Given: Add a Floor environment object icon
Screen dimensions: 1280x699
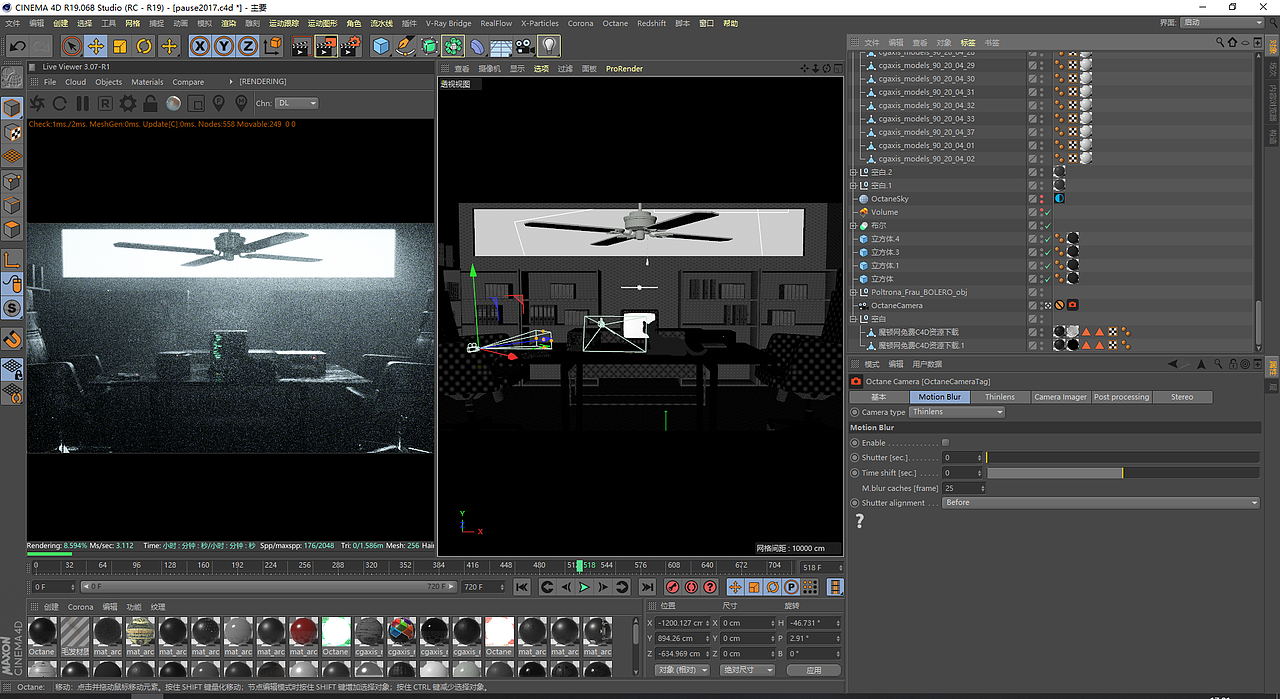Looking at the screenshot, I should [x=501, y=46].
